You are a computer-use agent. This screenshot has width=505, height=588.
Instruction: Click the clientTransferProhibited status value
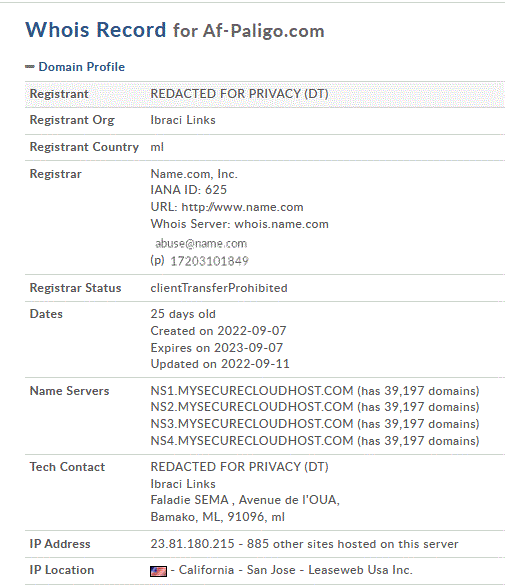[219, 288]
